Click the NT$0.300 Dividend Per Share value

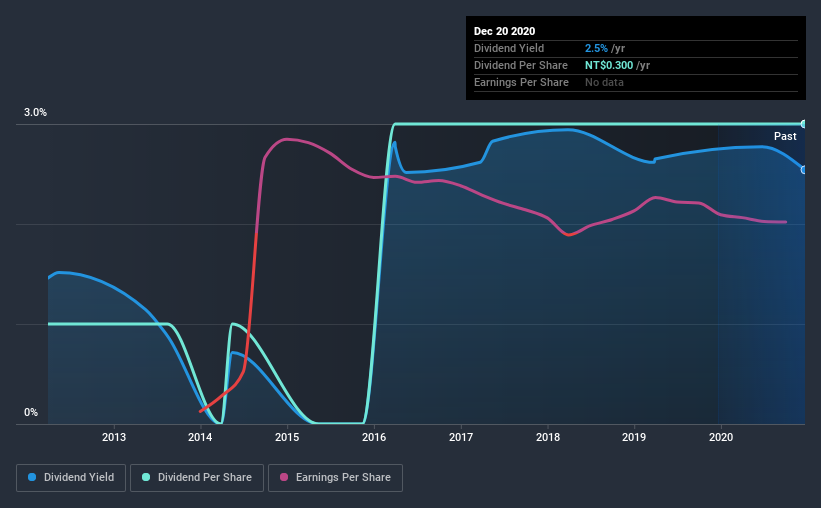coord(609,65)
